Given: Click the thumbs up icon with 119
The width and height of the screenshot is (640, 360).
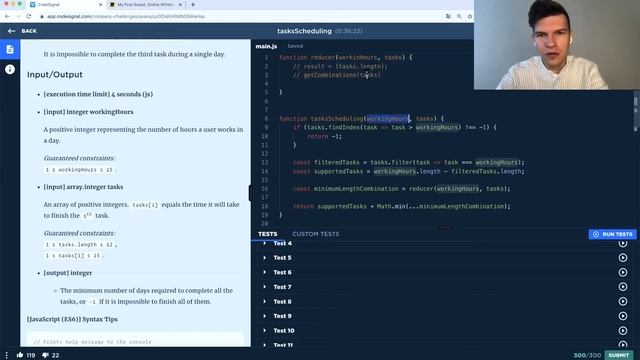Looking at the screenshot, I should pyautogui.click(x=20, y=355).
